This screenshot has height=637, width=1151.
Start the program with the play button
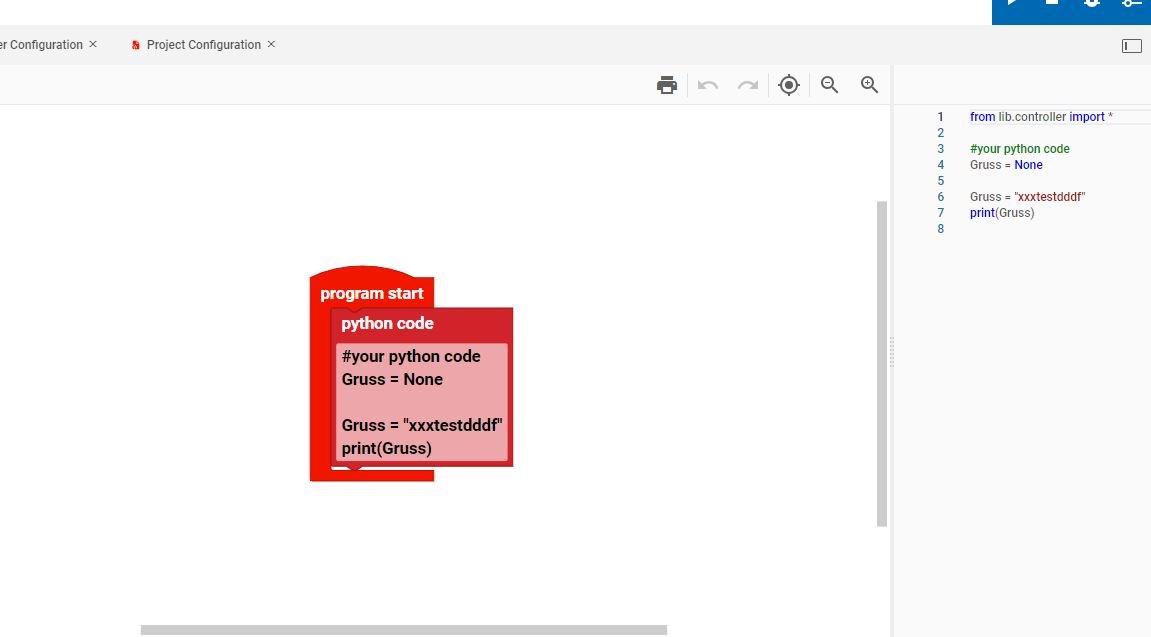click(x=1013, y=3)
